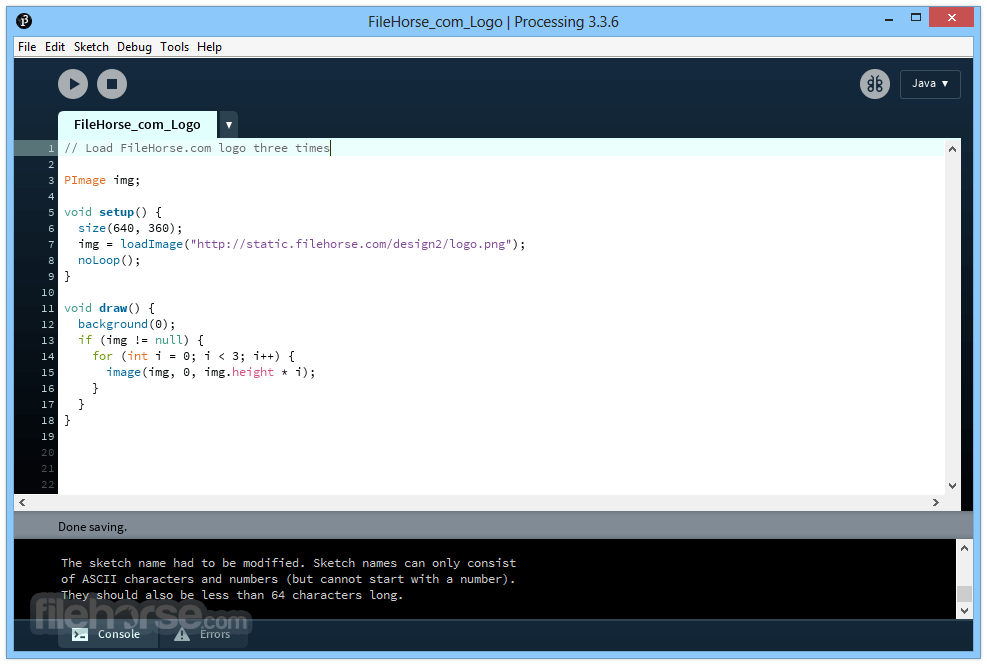Viewport: 987px width, 665px height.
Task: Open the Java mode dropdown
Action: 929,84
